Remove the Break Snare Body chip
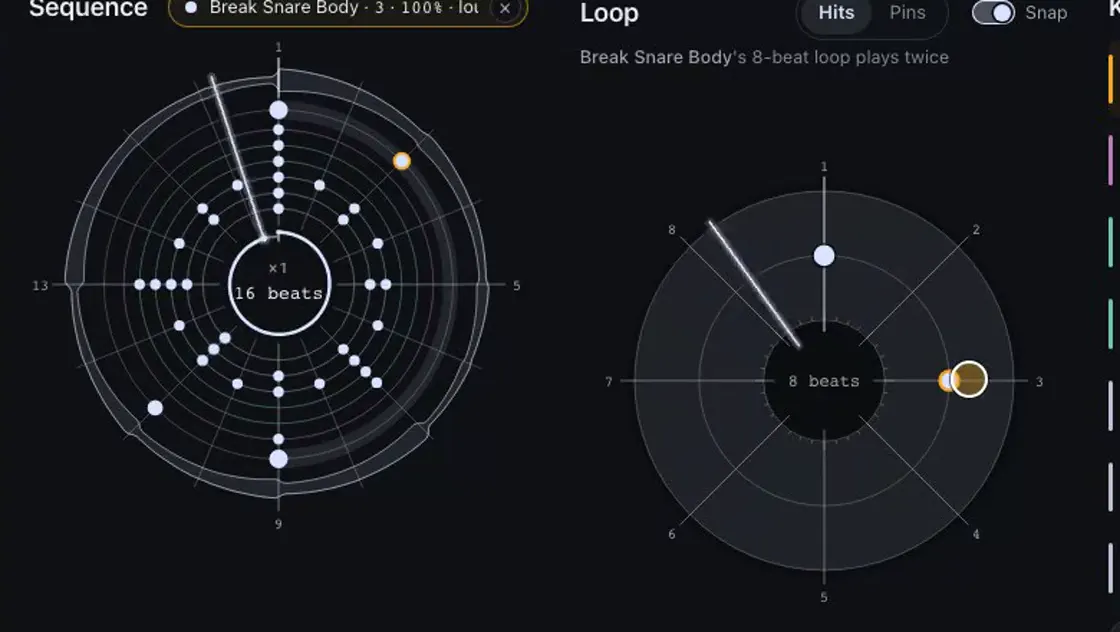The width and height of the screenshot is (1120, 632). pos(505,9)
